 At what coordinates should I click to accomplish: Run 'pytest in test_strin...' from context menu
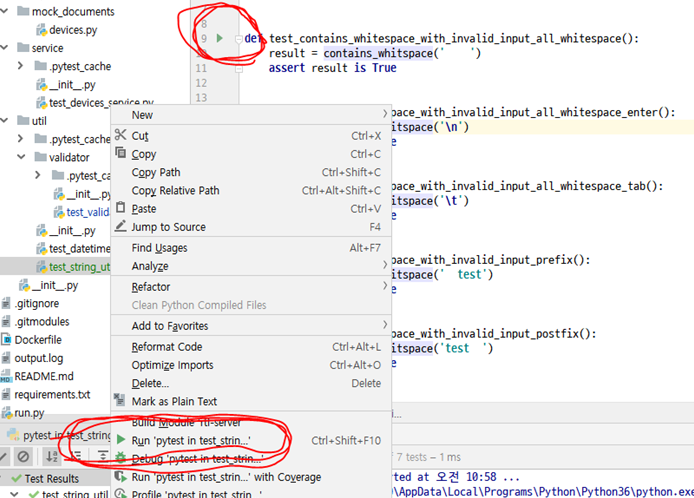click(251, 440)
